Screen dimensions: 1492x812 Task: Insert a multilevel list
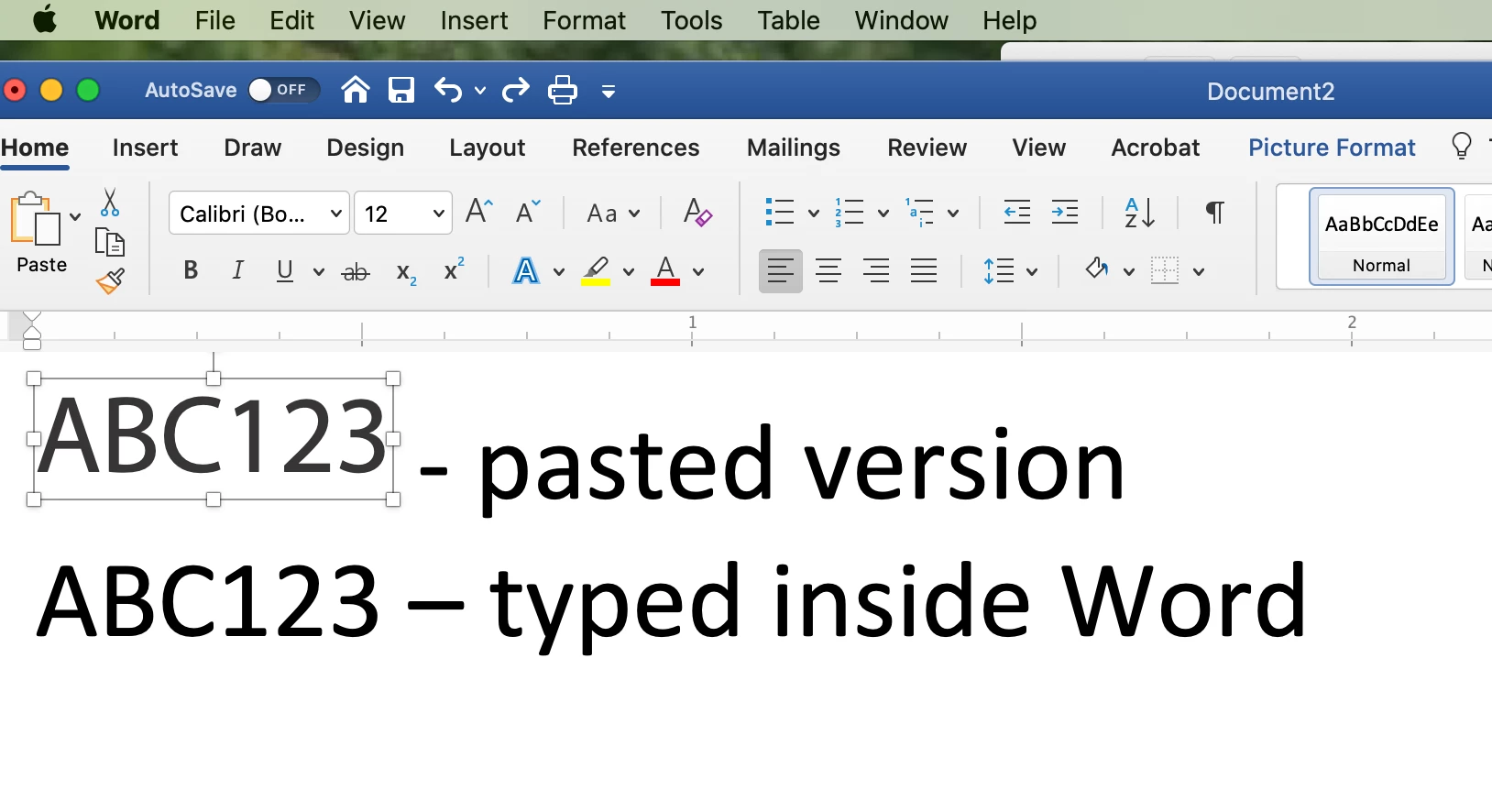point(919,213)
